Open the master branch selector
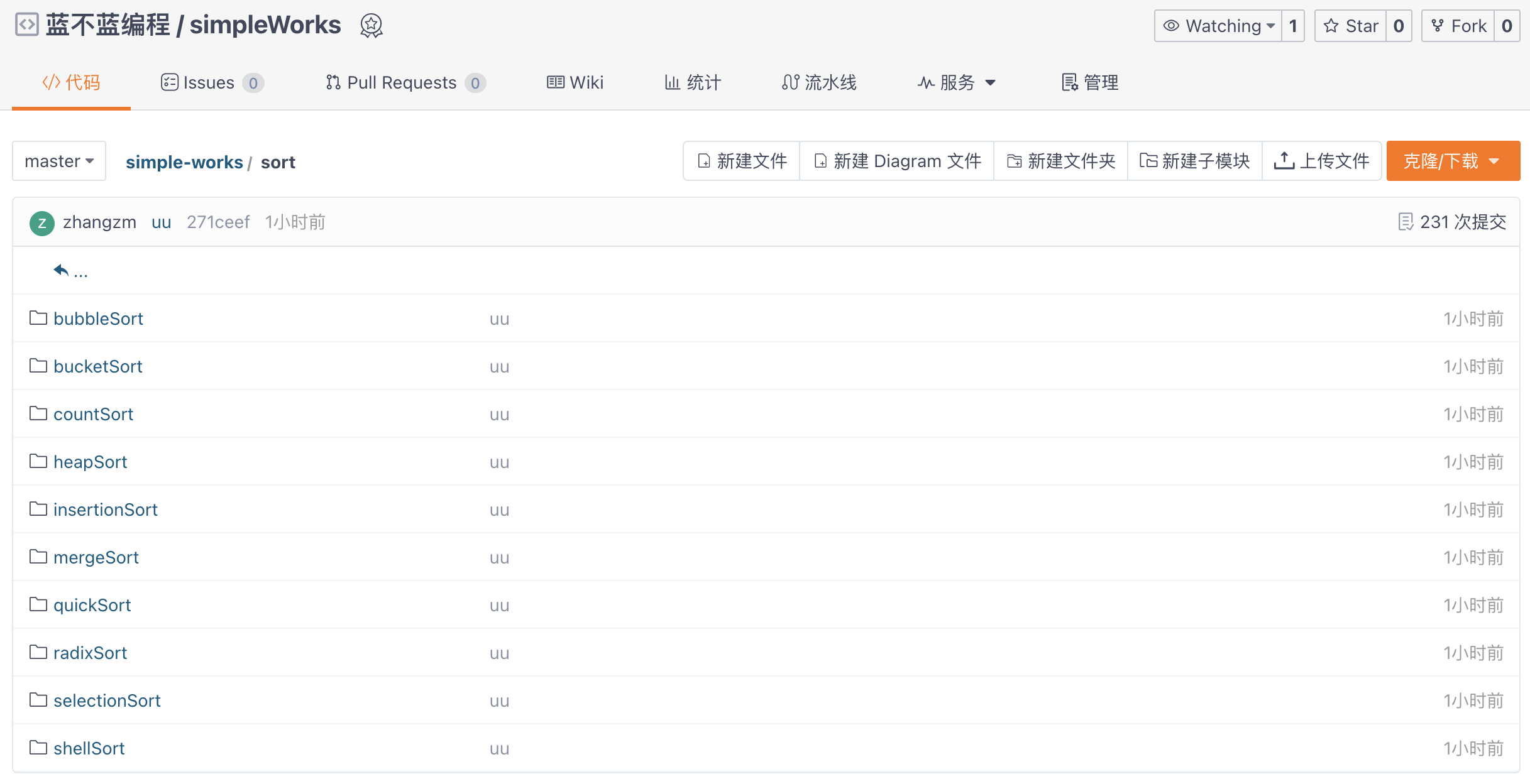 point(59,161)
